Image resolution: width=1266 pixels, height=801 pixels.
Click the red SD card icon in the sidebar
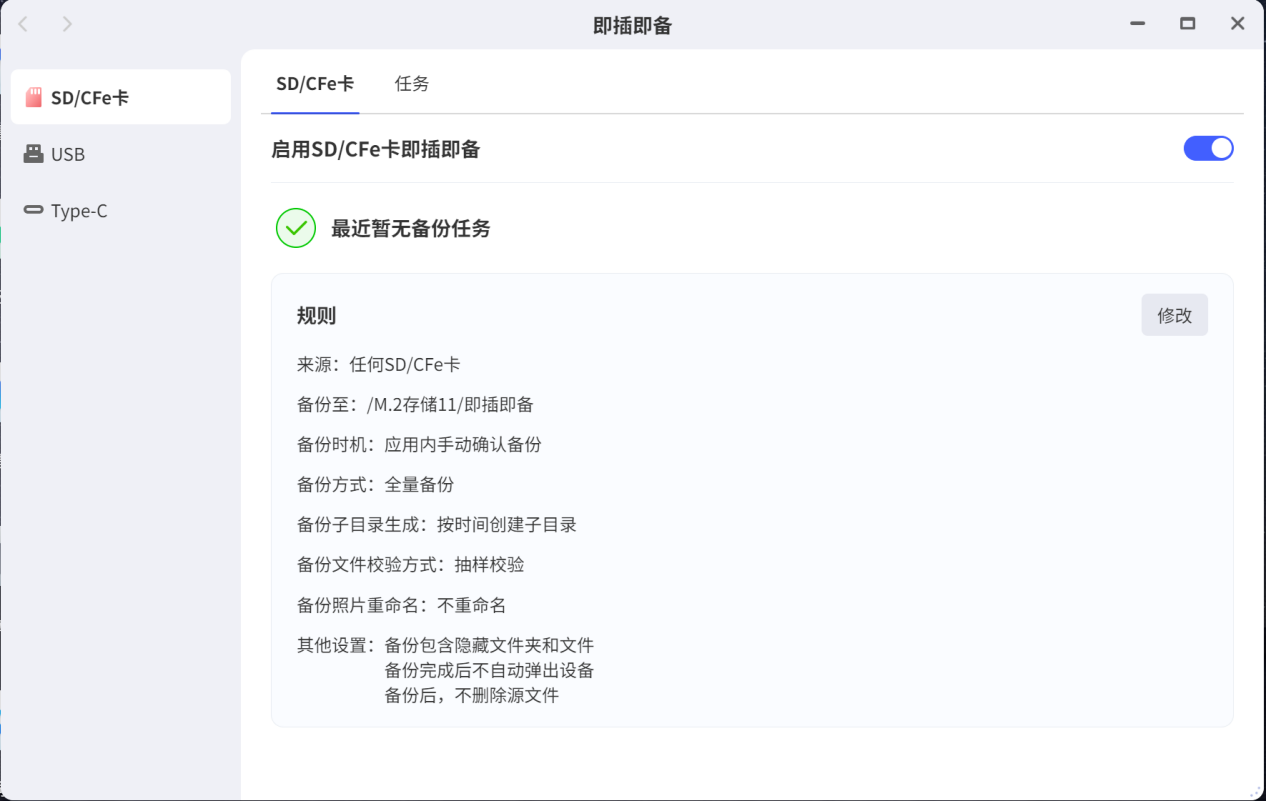tap(34, 97)
